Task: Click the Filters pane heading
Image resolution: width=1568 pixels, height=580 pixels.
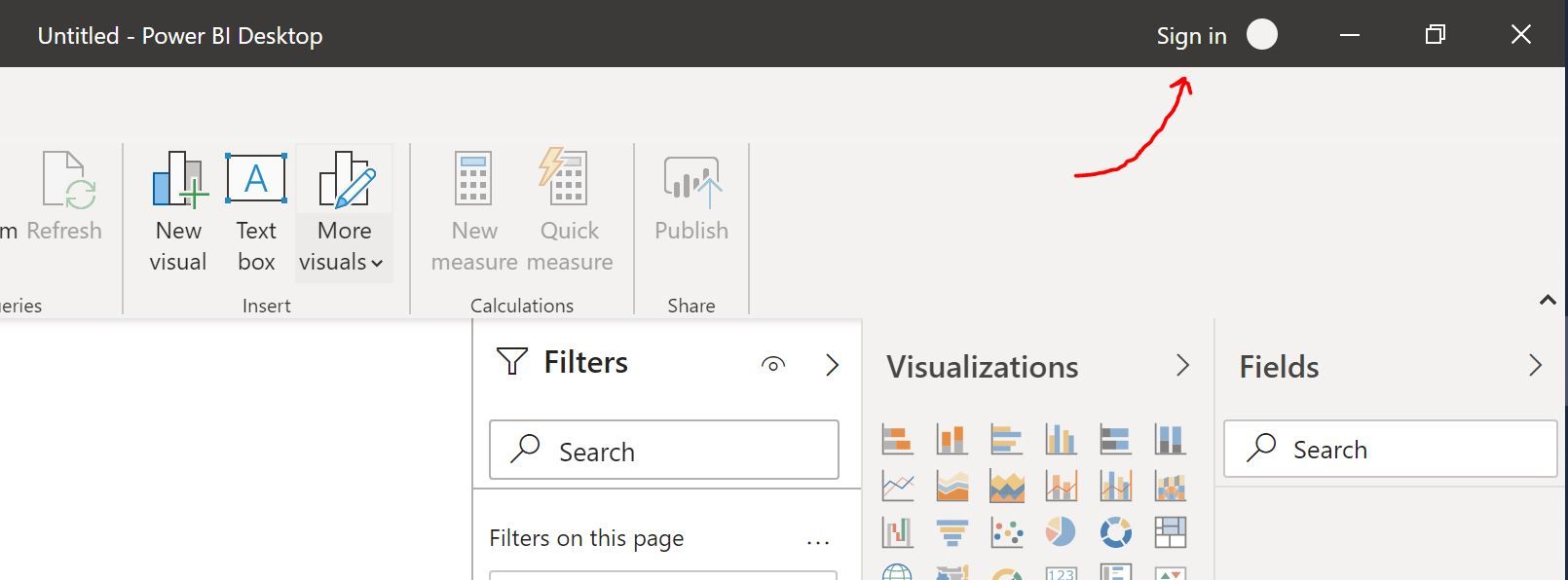Action: pos(585,363)
